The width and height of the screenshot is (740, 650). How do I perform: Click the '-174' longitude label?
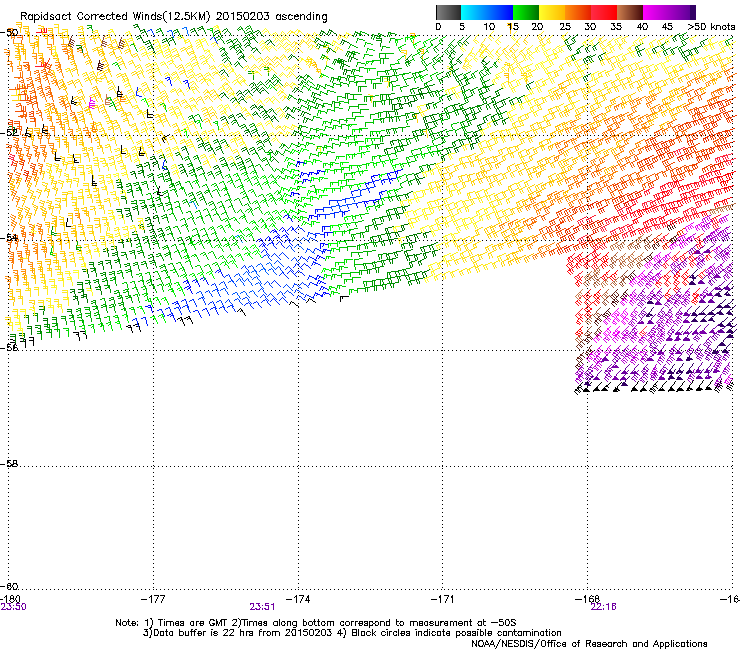pos(298,599)
